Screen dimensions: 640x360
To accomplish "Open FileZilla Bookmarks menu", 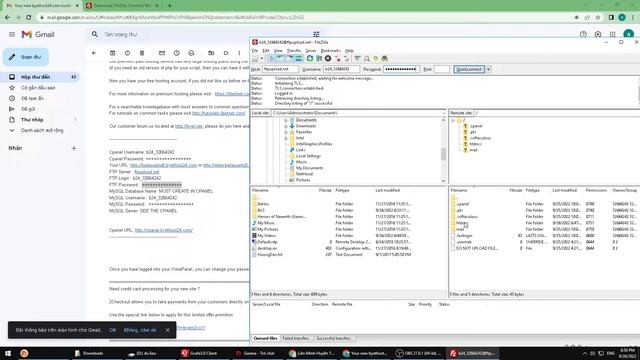I will [x=331, y=51].
